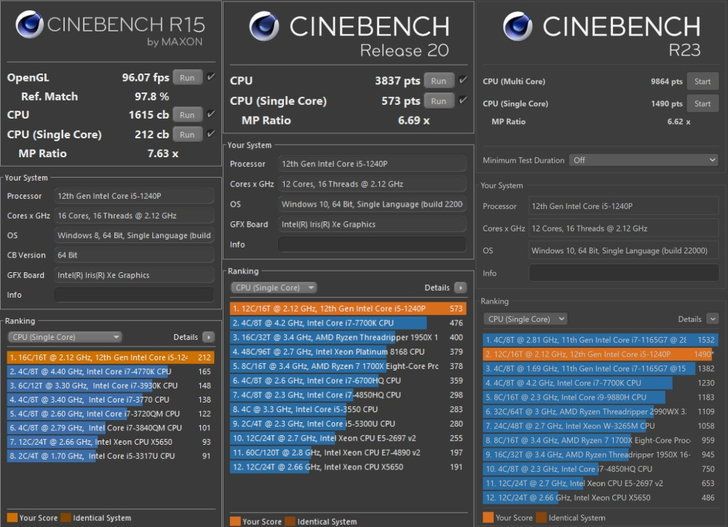Select the Core i7-4850HQ row scoring 750
This screenshot has width=728, height=527.
click(600, 469)
